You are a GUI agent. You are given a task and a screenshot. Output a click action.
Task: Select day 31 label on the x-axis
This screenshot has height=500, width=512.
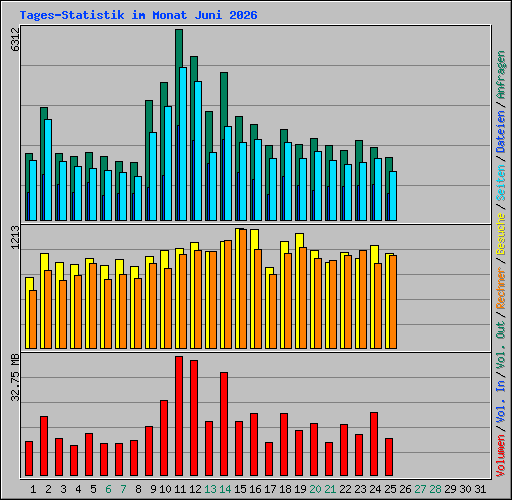[x=480, y=489]
